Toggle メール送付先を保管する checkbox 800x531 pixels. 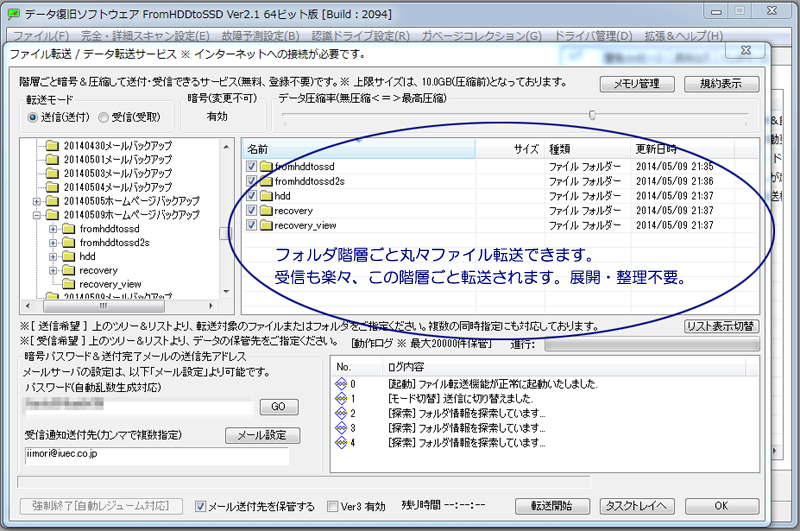tap(201, 507)
